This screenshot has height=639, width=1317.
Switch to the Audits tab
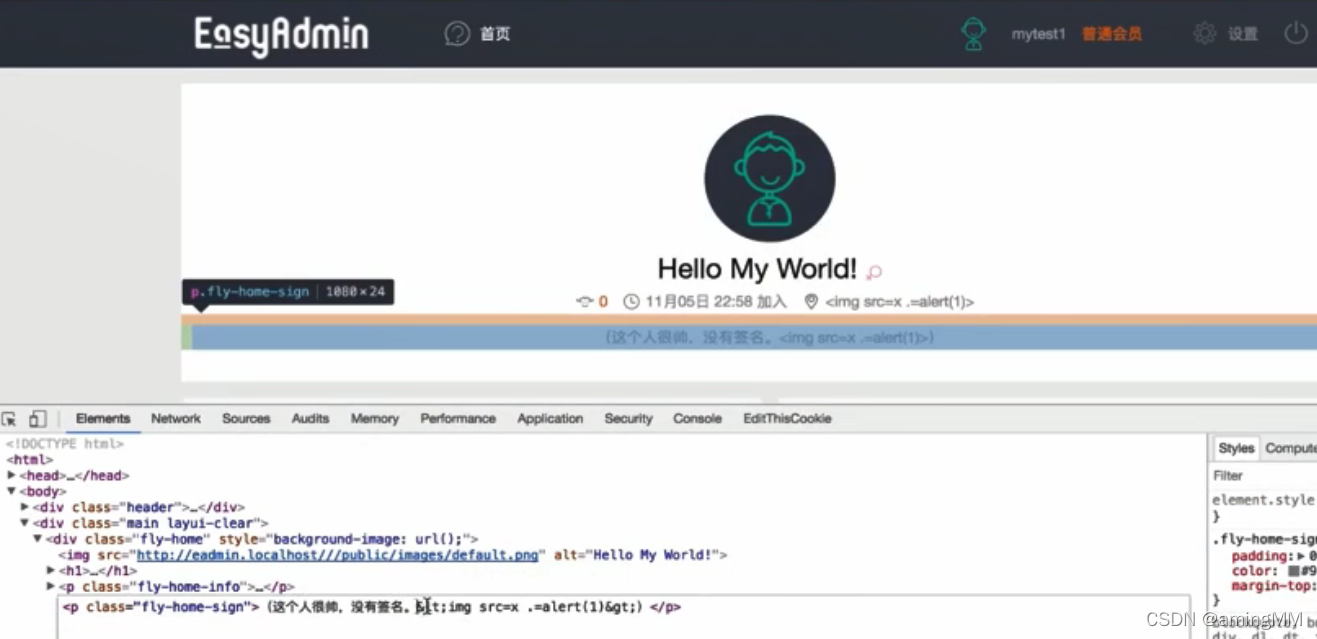(x=310, y=418)
